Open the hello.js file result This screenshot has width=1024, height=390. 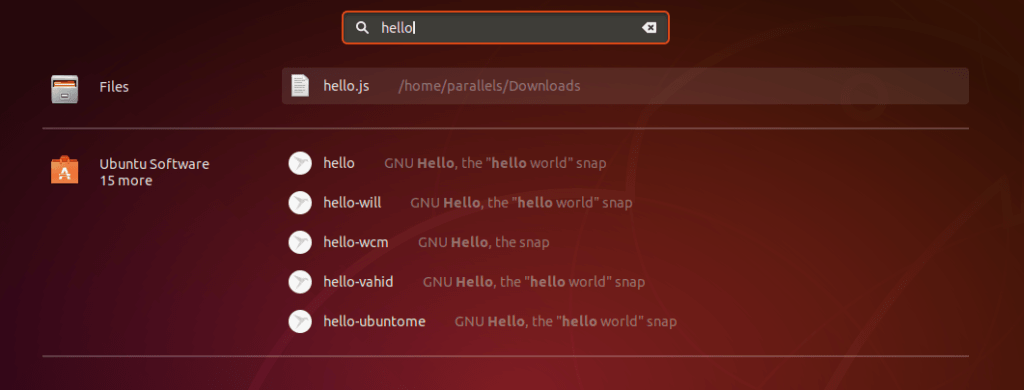(625, 86)
